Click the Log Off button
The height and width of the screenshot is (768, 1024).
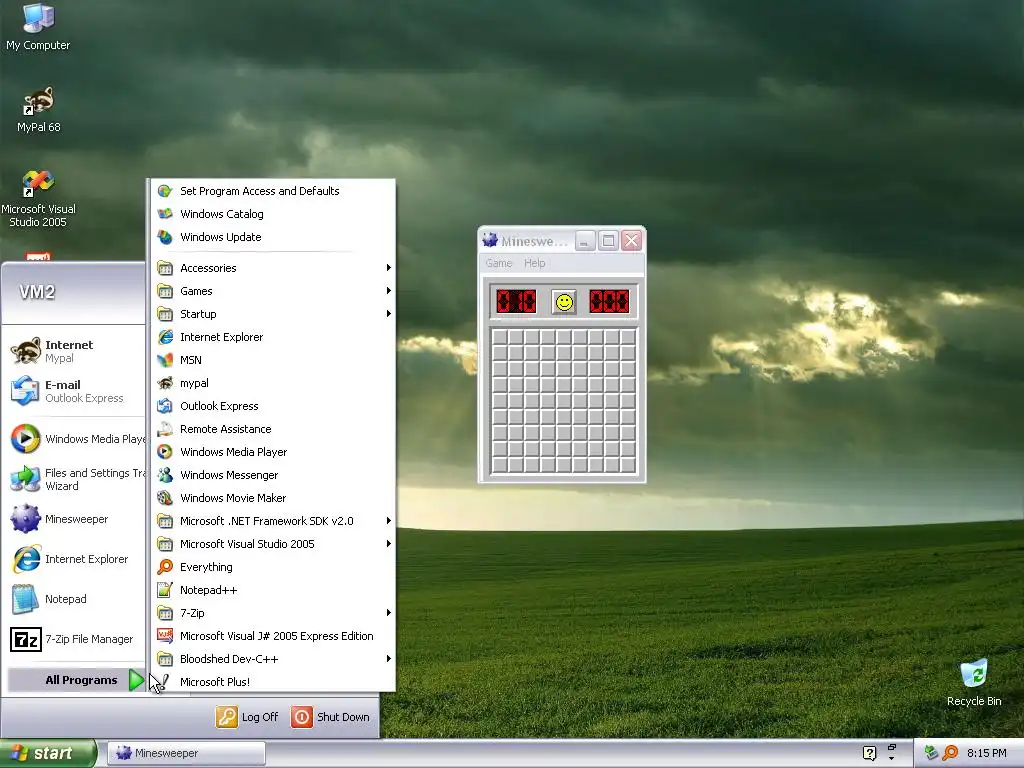(x=247, y=717)
